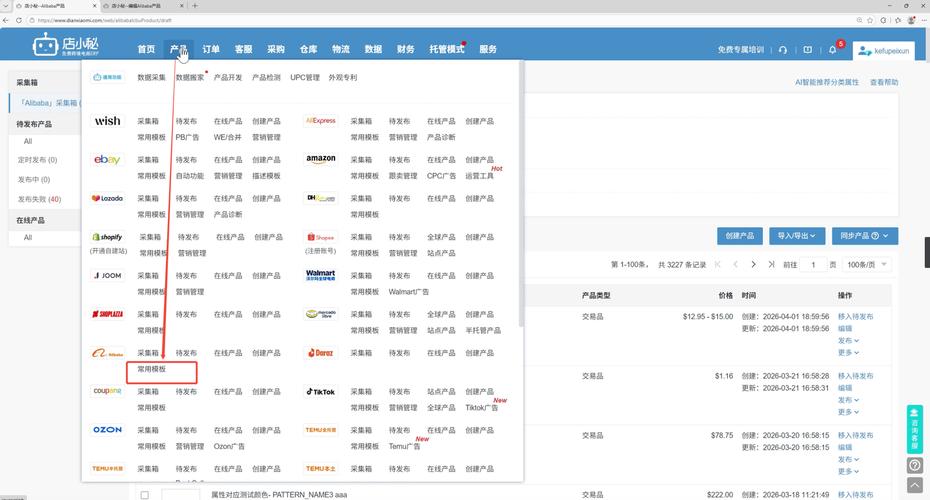Viewport: 930px width, 500px height.
Task: Open the notification bell icon
Action: point(833,50)
